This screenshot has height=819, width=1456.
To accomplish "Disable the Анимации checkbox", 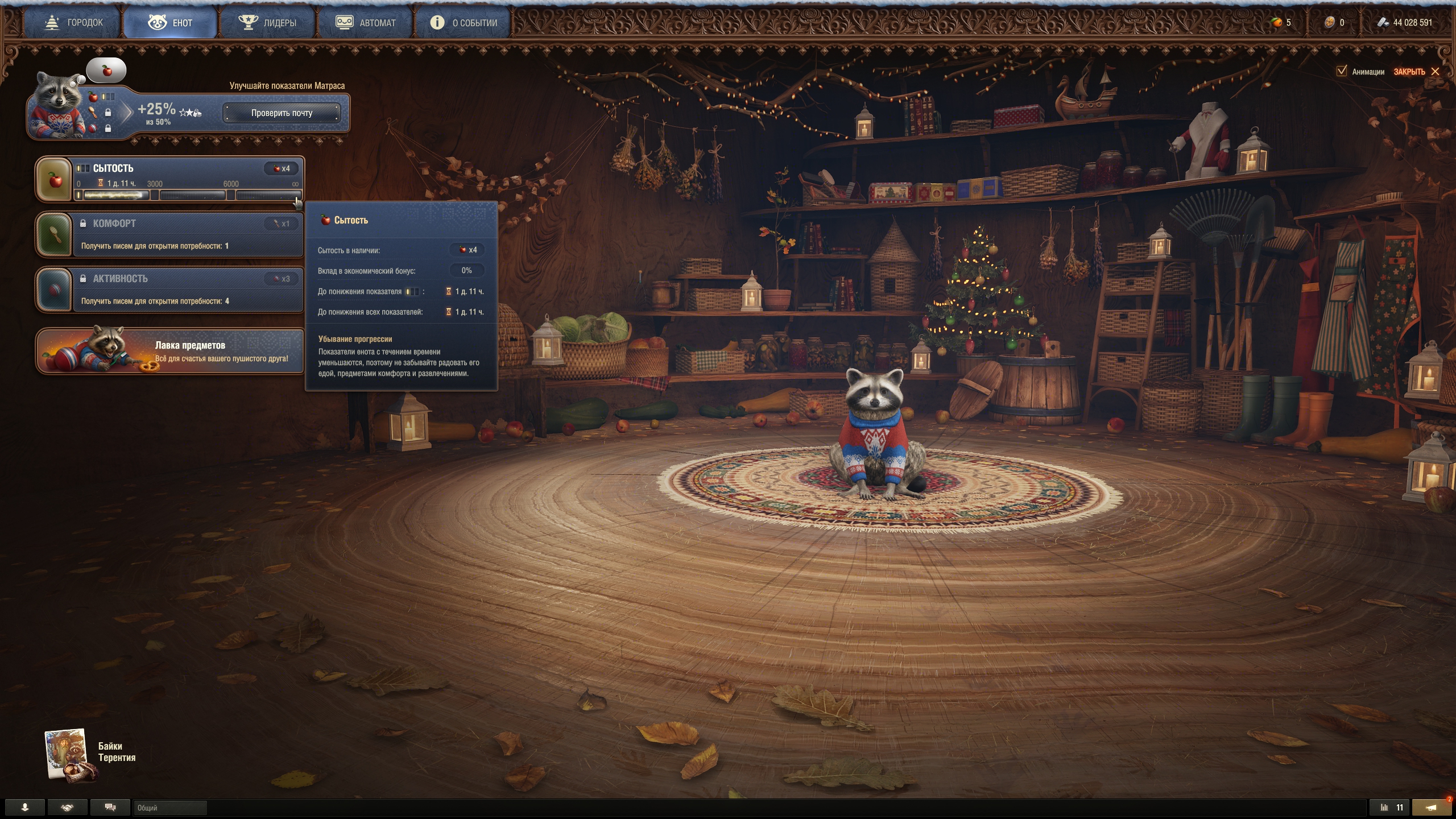I will 1342,71.
